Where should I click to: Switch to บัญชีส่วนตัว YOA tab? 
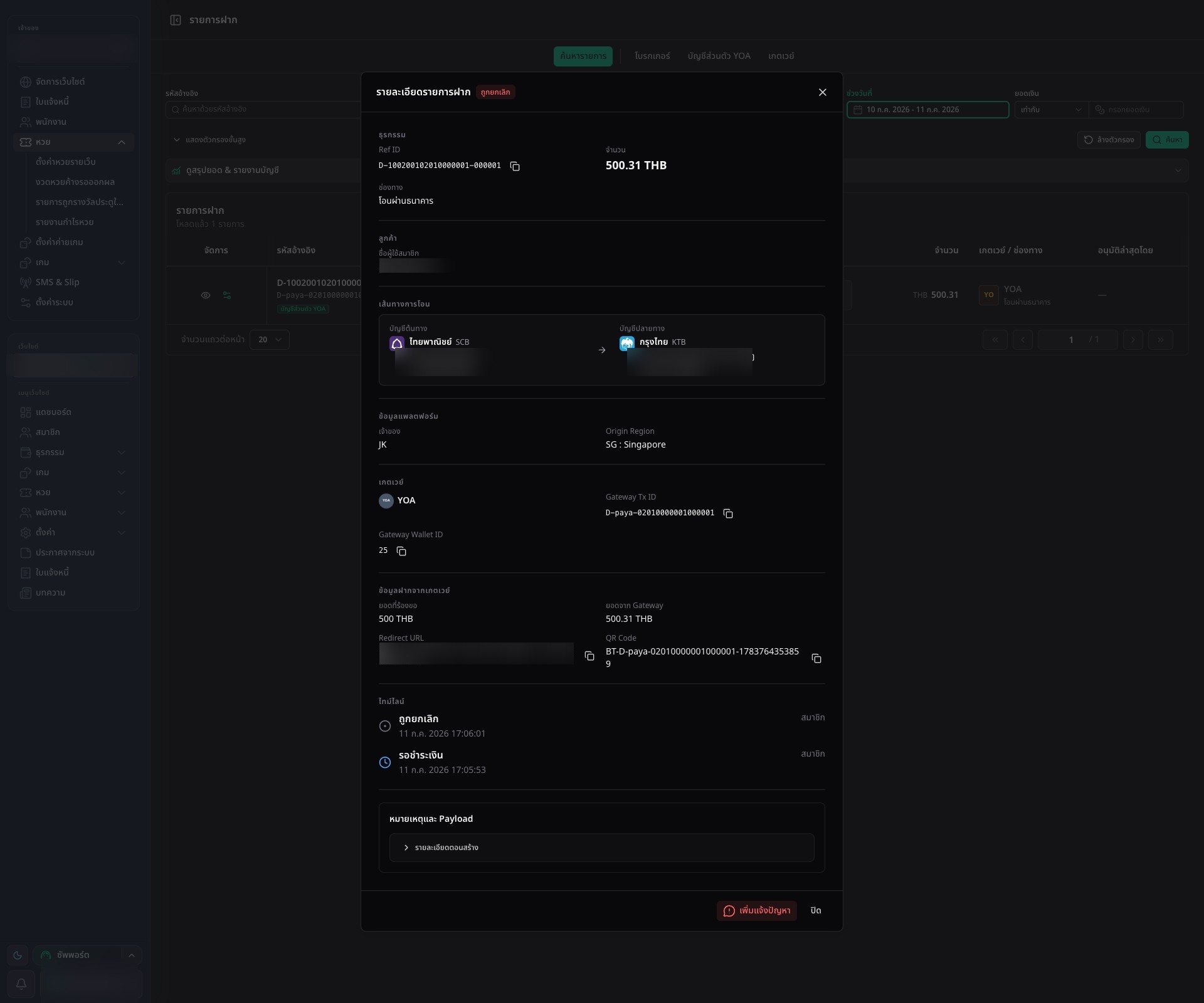click(x=719, y=56)
